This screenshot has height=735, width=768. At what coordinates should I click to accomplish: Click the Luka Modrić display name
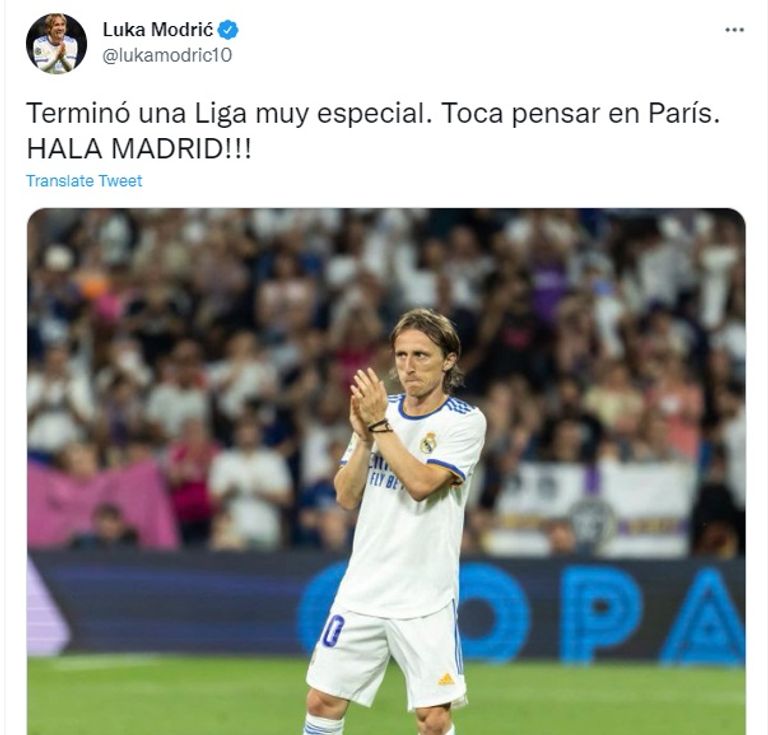coord(158,30)
